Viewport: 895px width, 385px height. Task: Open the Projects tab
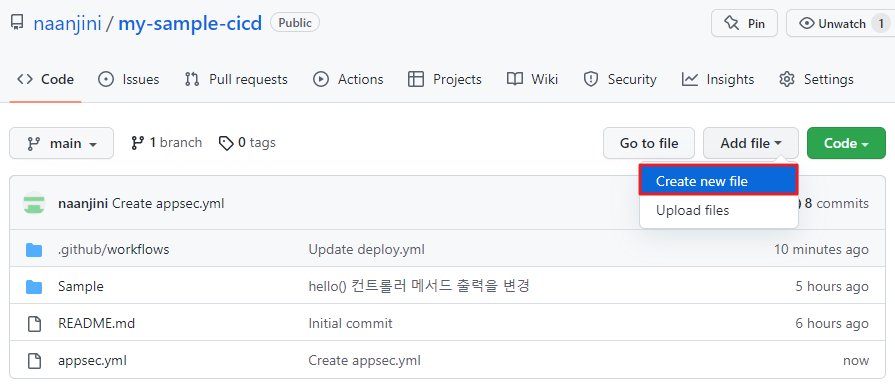tap(445, 79)
